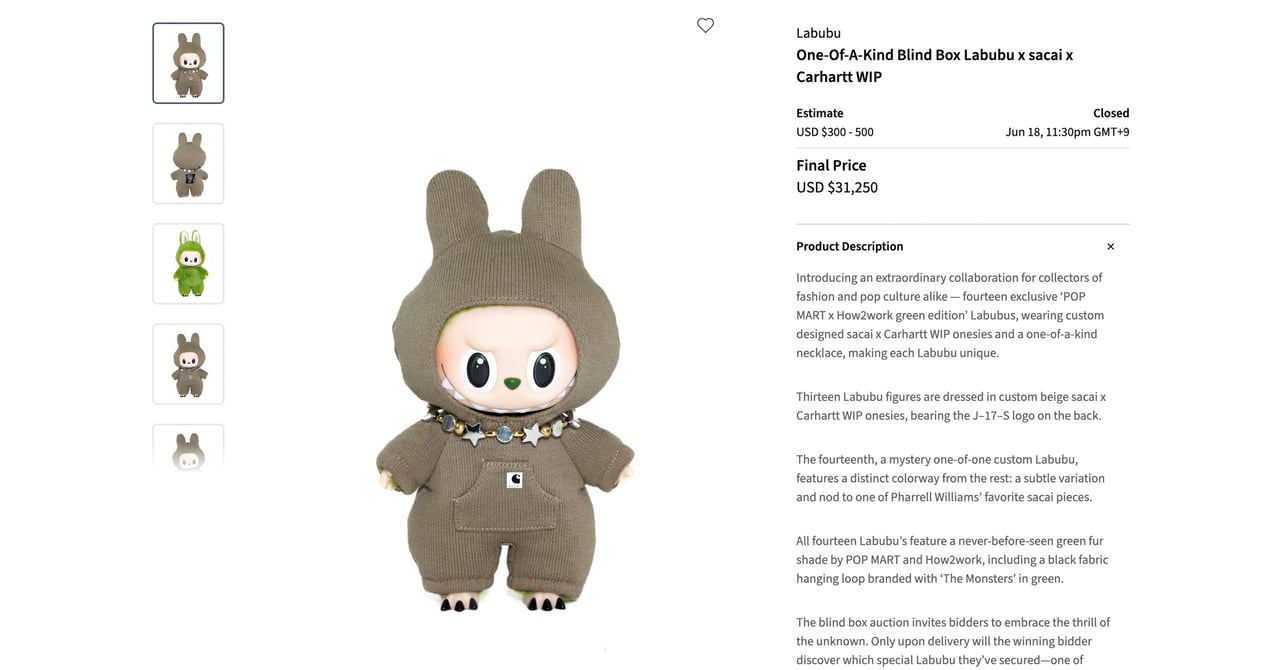The width and height of the screenshot is (1280, 670).
Task: Click the Labubu brand name link
Action: coord(818,33)
